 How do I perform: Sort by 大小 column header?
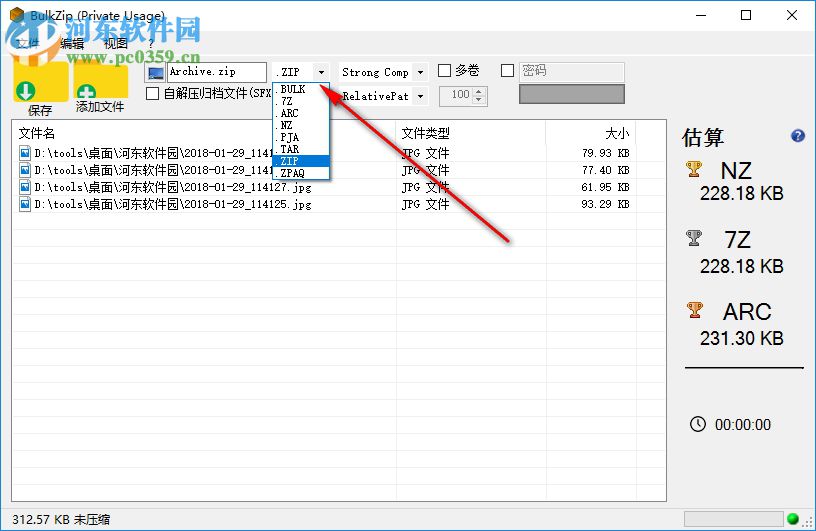[x=617, y=133]
